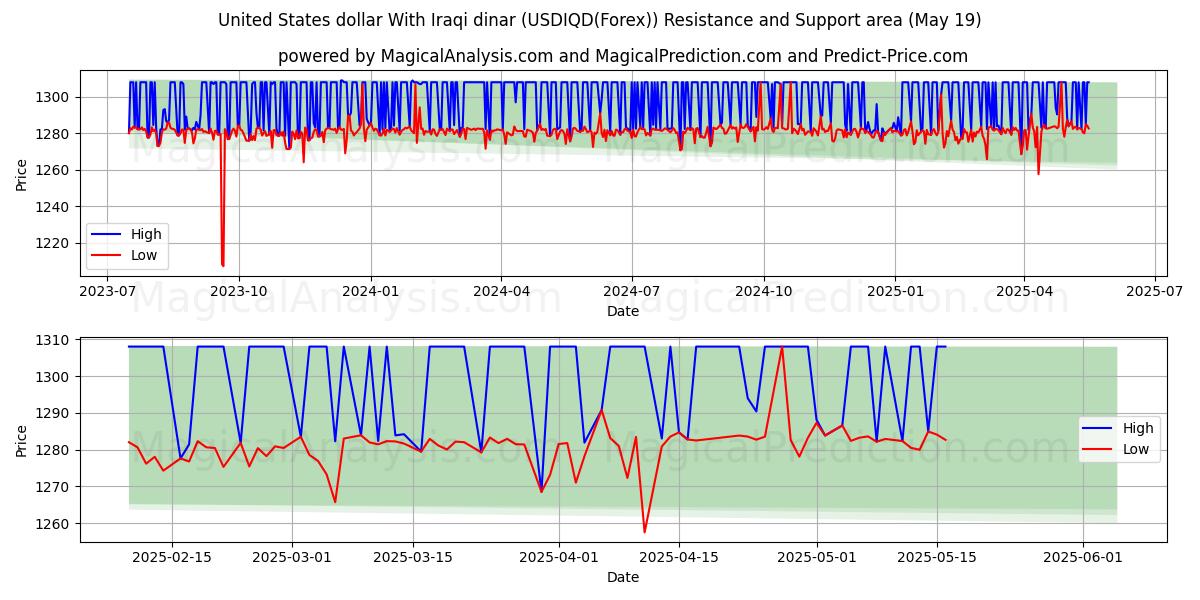1200x600 pixels.
Task: Click the 'Date' axis label under top chart
Action: click(623, 311)
